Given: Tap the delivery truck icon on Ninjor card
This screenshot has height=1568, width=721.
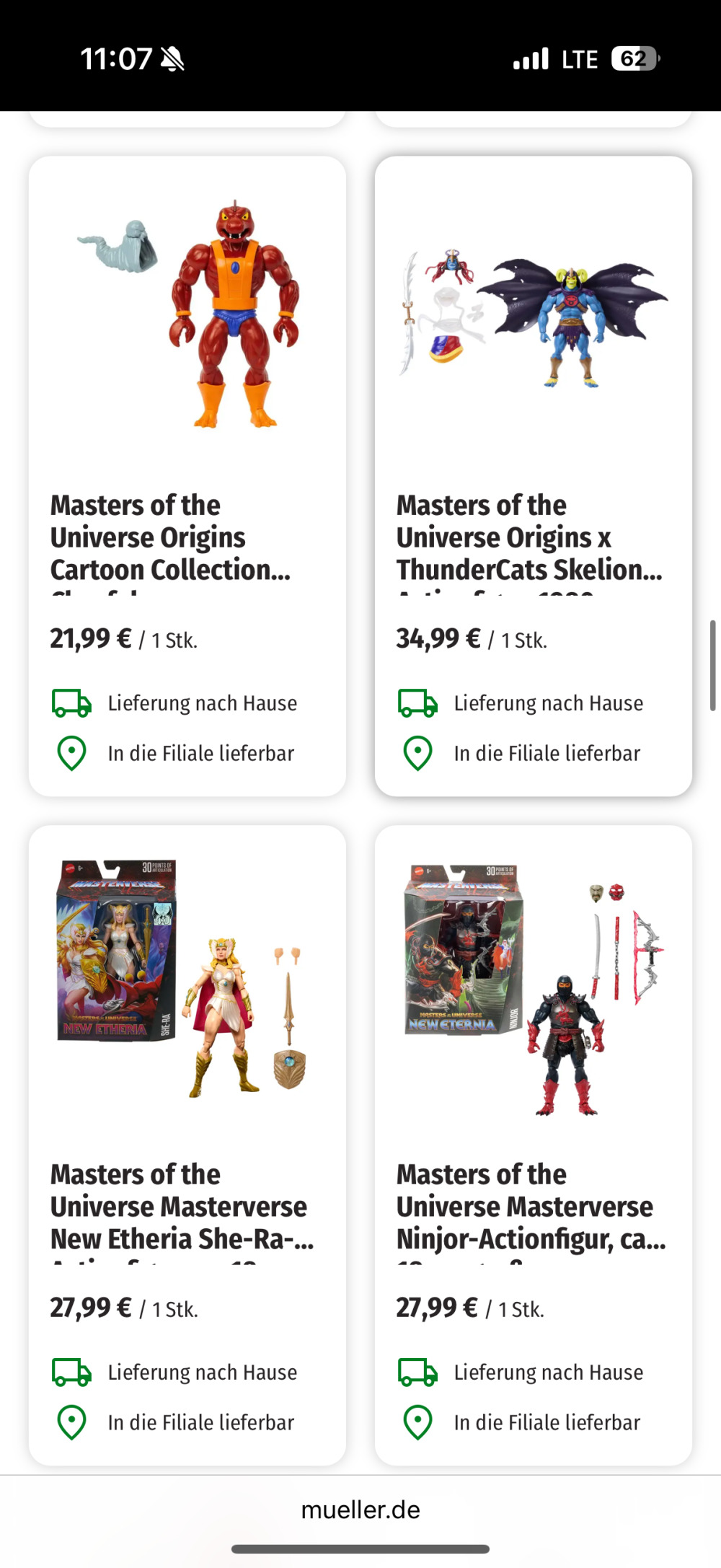Looking at the screenshot, I should (417, 1373).
